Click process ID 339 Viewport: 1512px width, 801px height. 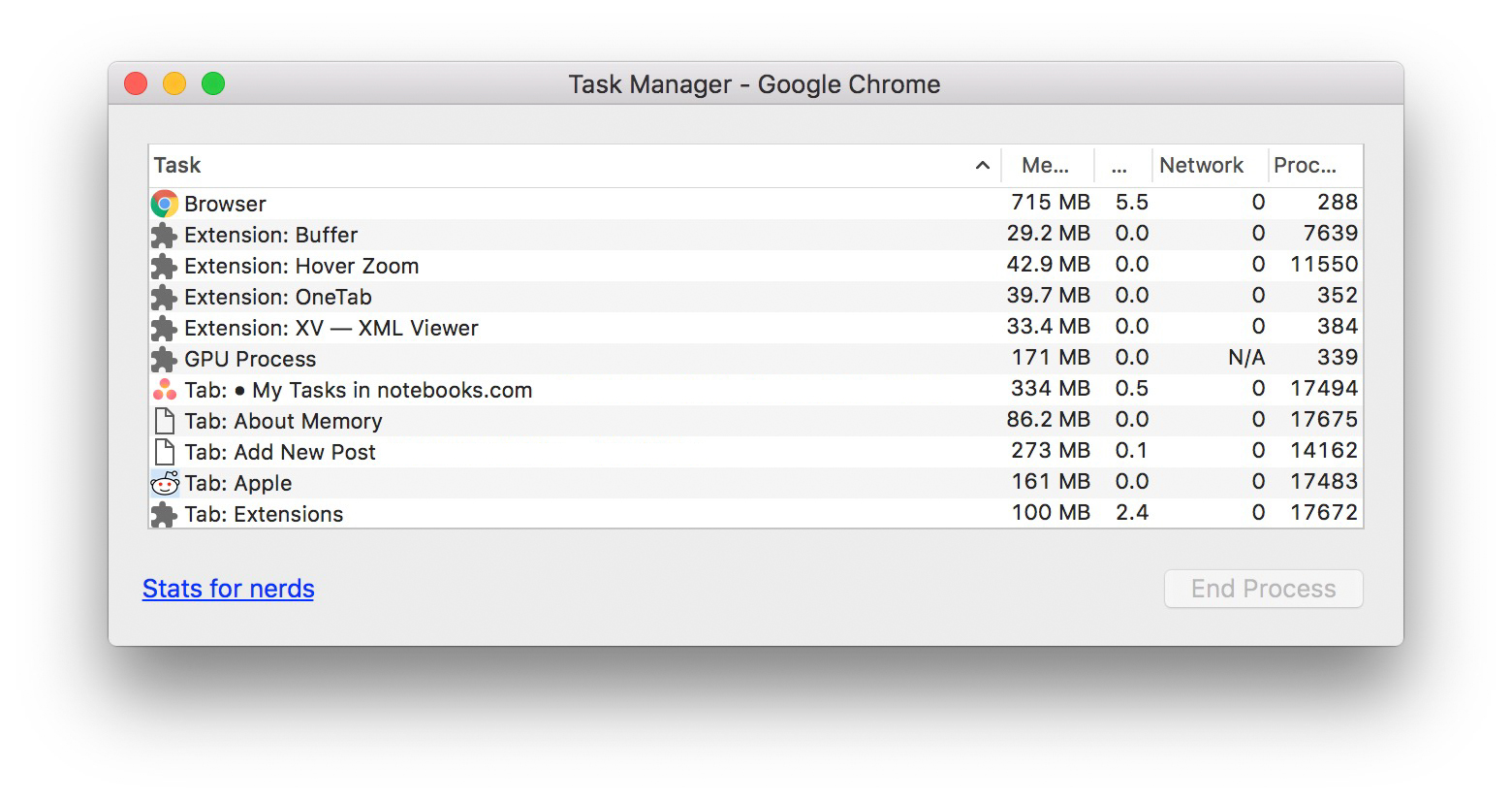click(1338, 357)
